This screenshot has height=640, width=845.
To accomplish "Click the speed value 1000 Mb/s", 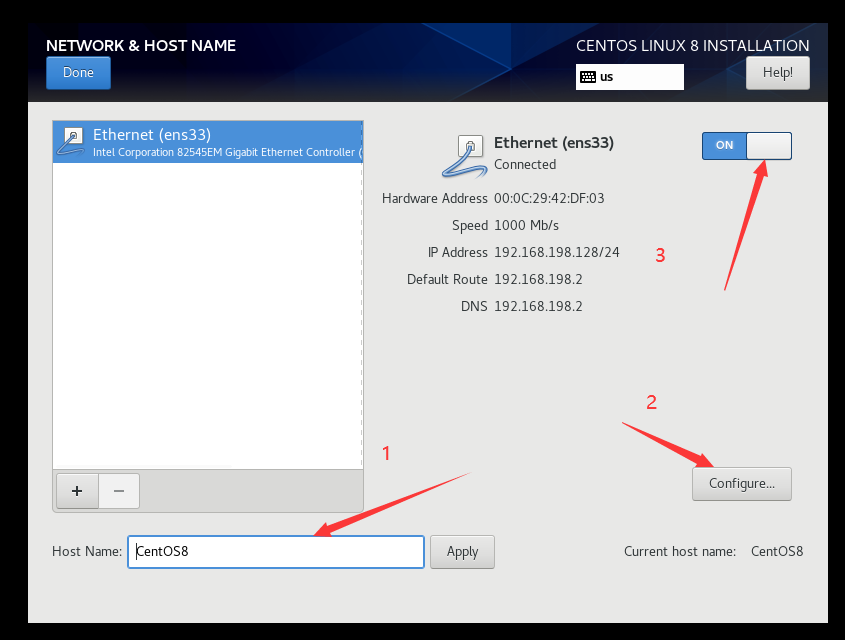I will (x=527, y=225).
